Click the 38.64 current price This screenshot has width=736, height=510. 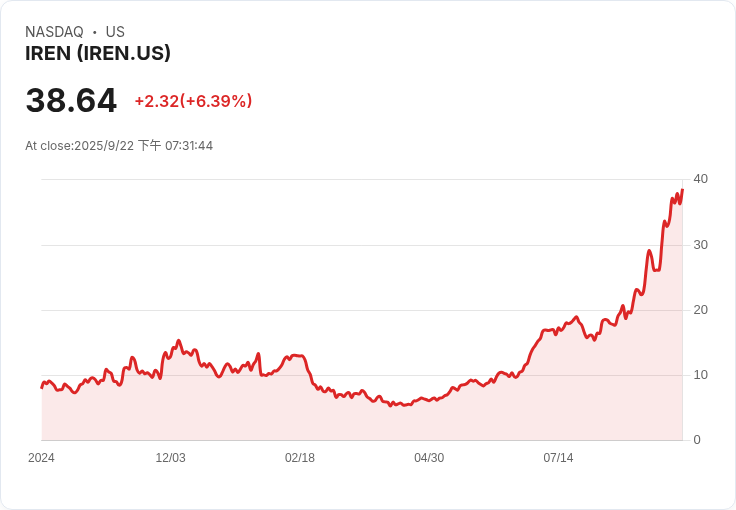pos(71,100)
